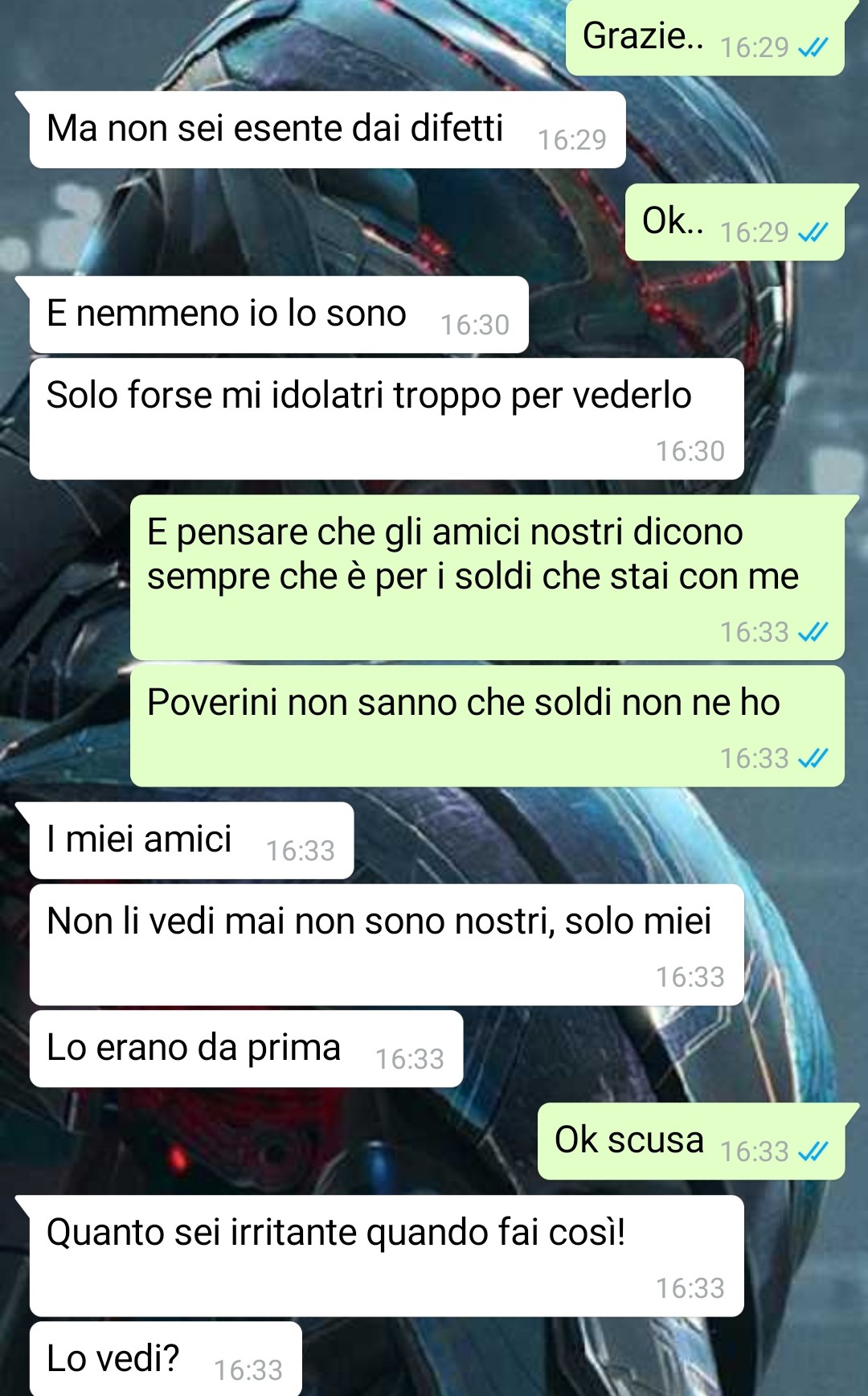
Task: Click read-receipt double check on 'Grazie..'
Action: (813, 49)
